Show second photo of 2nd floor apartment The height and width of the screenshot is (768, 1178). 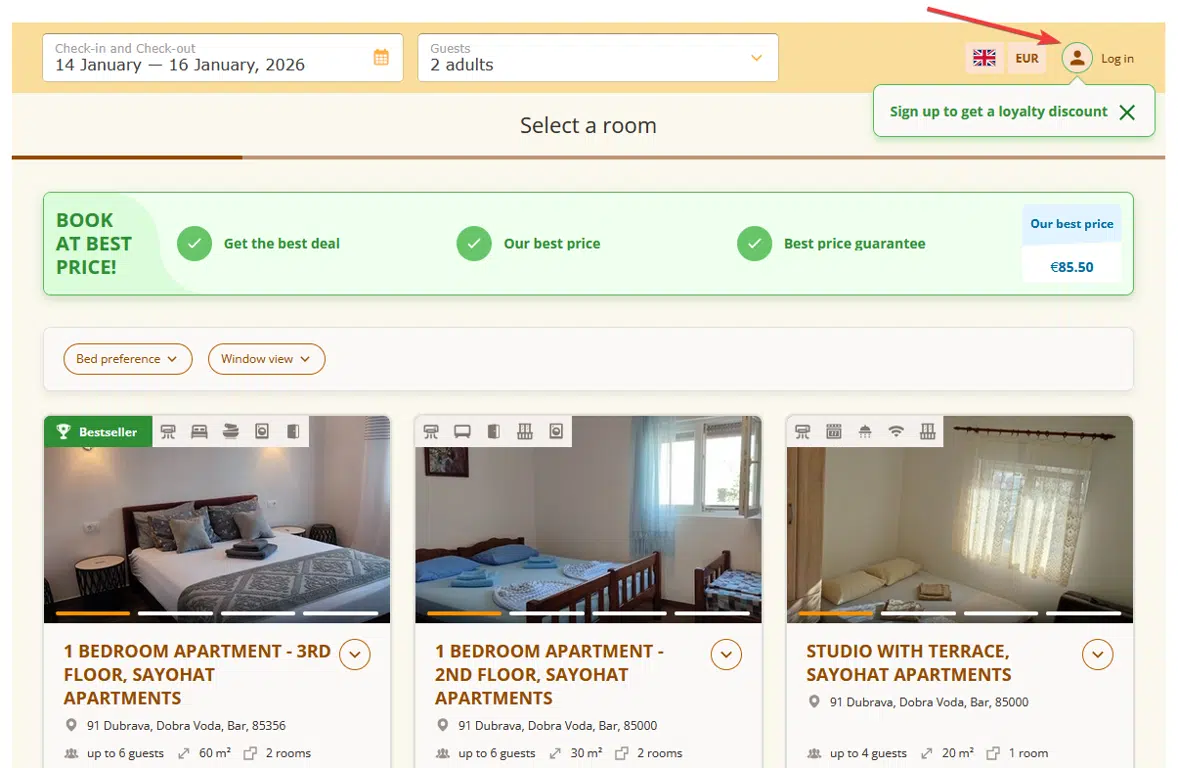click(x=546, y=613)
